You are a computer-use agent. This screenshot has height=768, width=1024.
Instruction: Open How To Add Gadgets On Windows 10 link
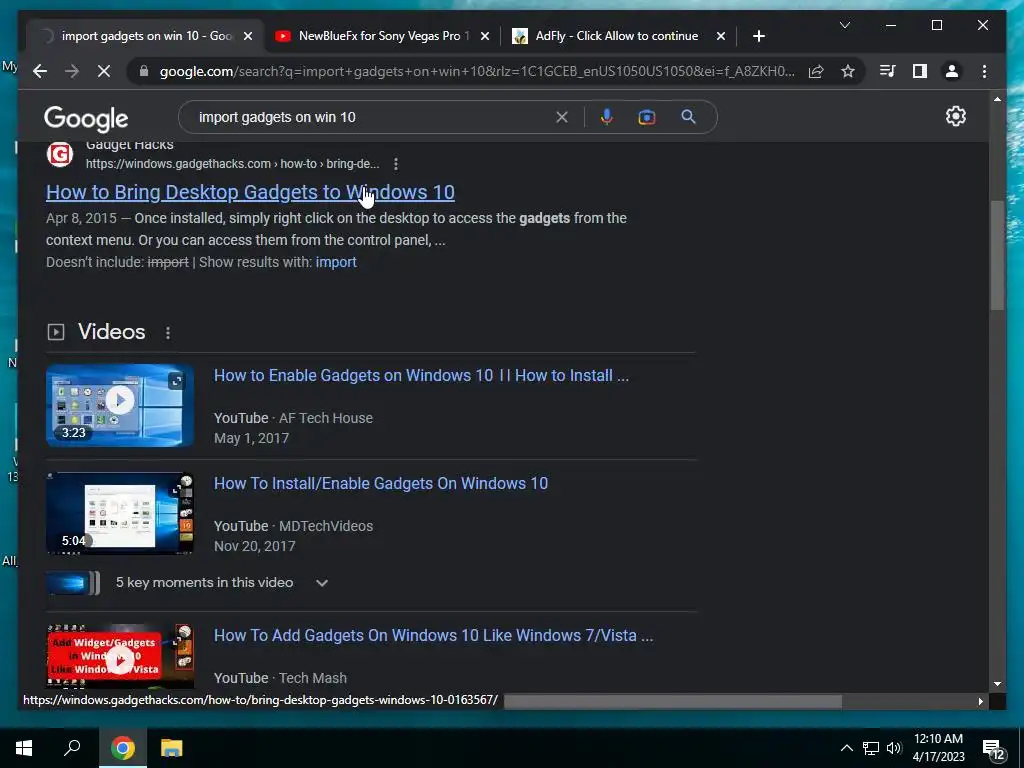[434, 635]
